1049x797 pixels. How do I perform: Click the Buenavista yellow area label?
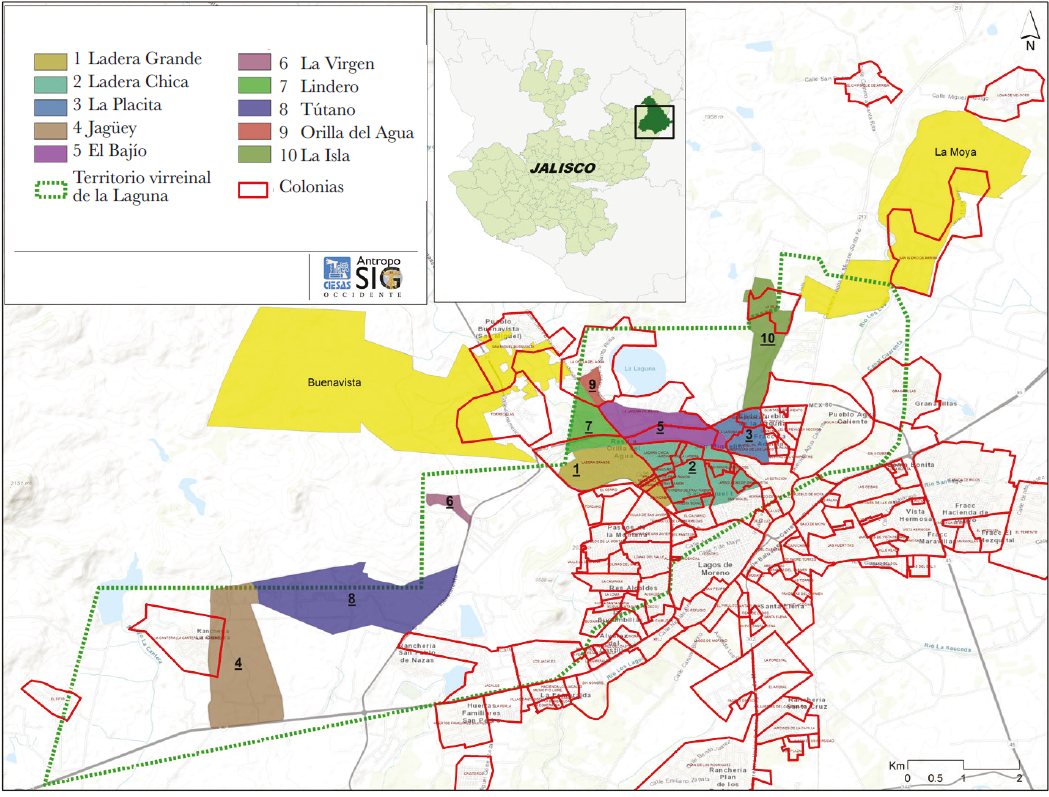click(334, 383)
